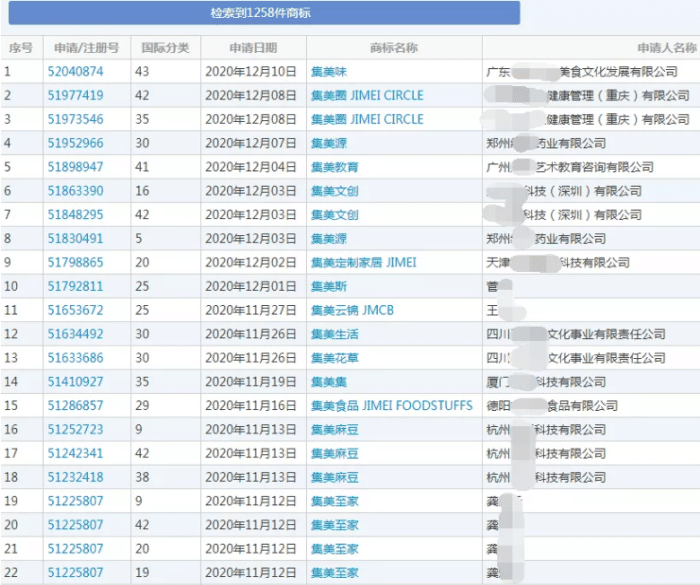Click the 检索到1258件商标 result banner

tap(264, 13)
